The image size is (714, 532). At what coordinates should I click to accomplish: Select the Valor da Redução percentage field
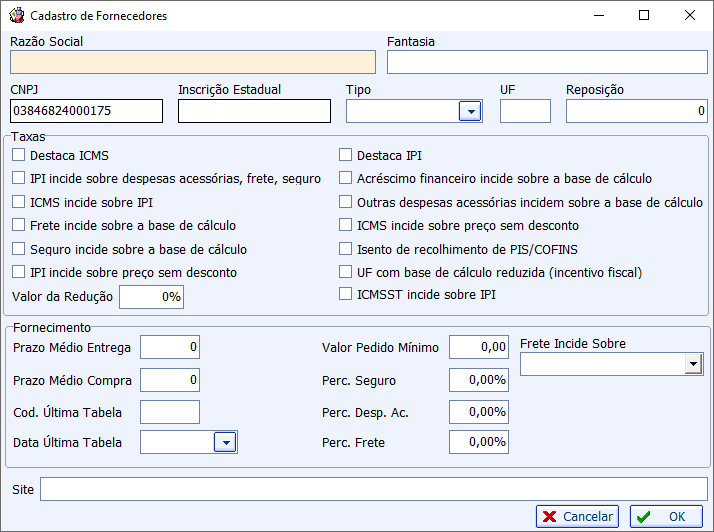point(152,297)
